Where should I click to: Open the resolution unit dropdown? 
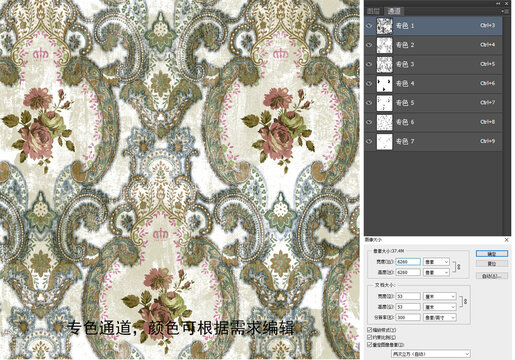pos(440,317)
